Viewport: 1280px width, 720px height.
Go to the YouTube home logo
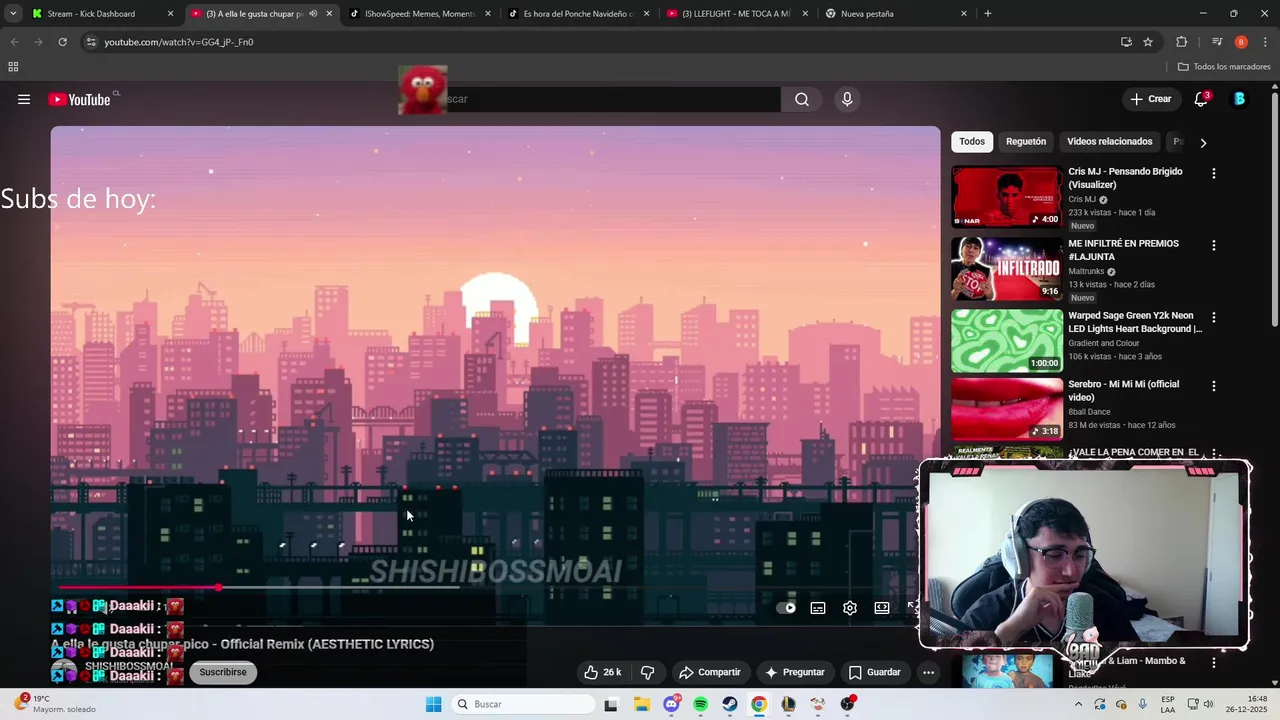click(x=79, y=99)
